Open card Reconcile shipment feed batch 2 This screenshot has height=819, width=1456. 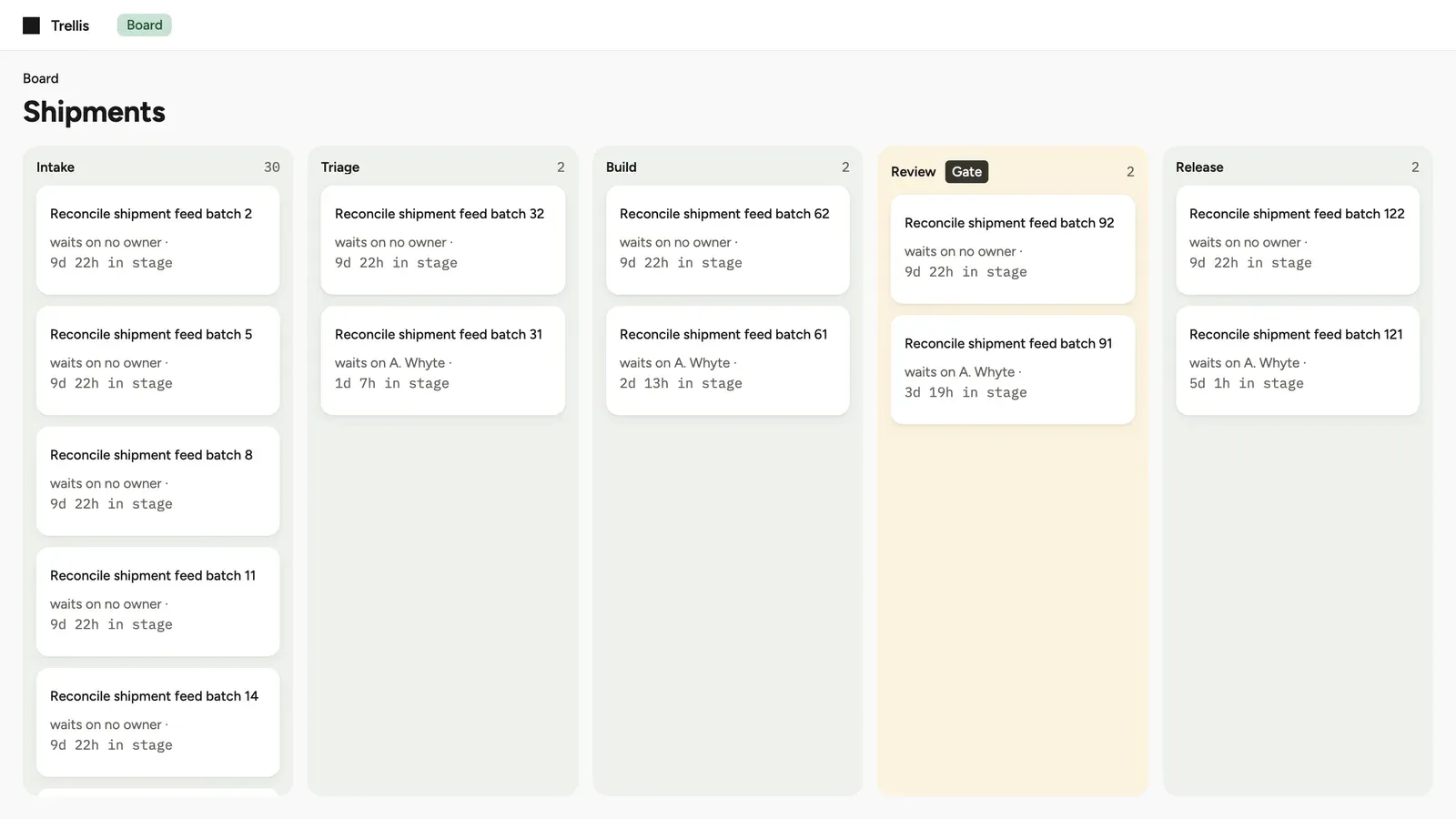click(158, 240)
